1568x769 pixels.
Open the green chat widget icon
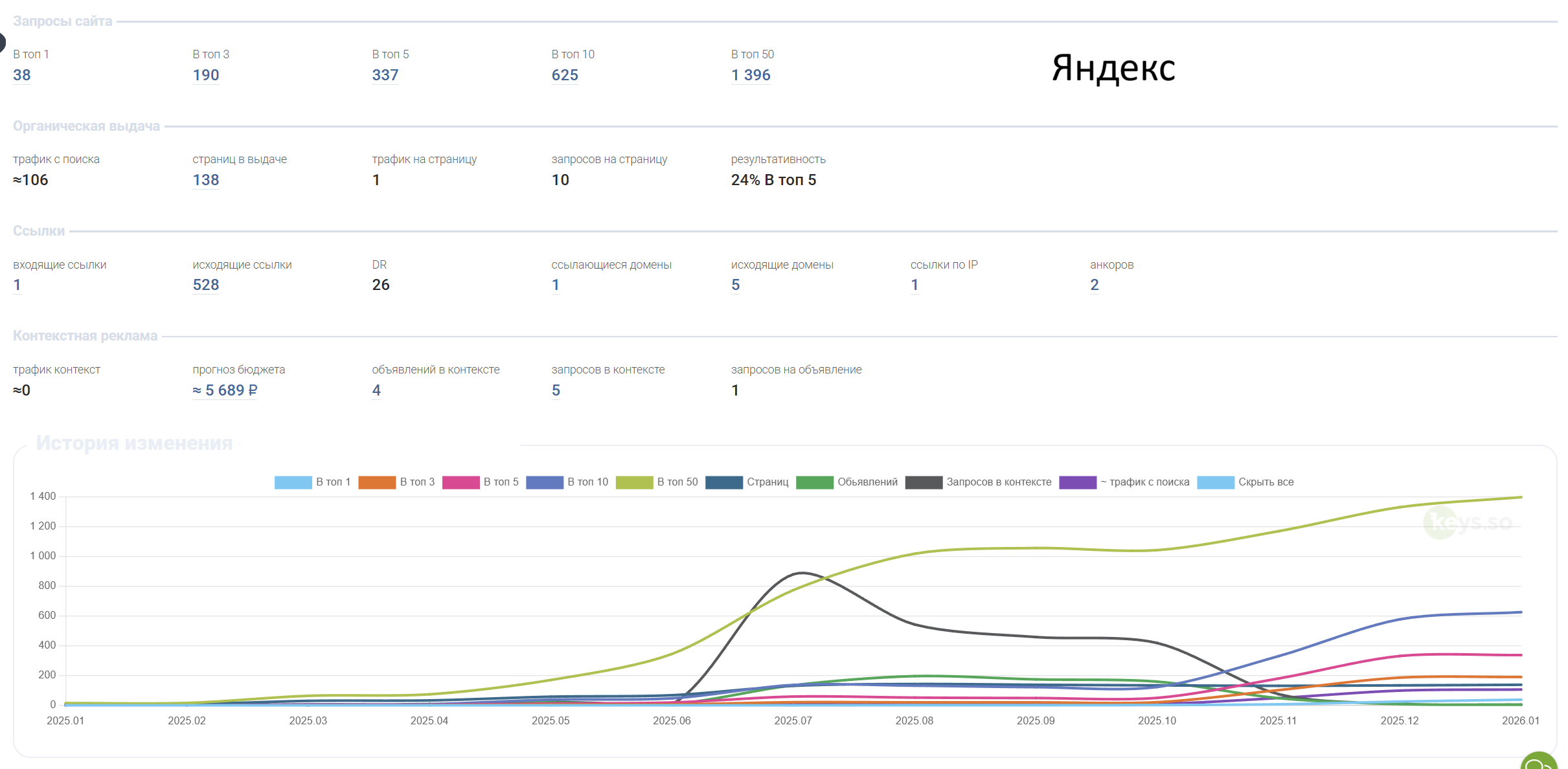1539,761
